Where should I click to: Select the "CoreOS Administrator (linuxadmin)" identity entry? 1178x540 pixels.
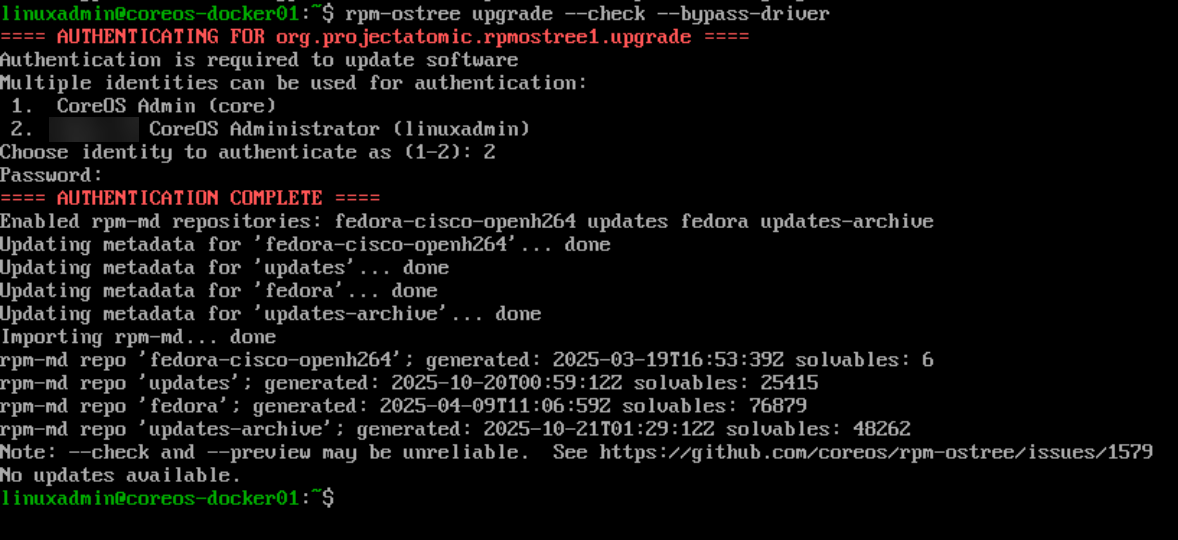[339, 129]
